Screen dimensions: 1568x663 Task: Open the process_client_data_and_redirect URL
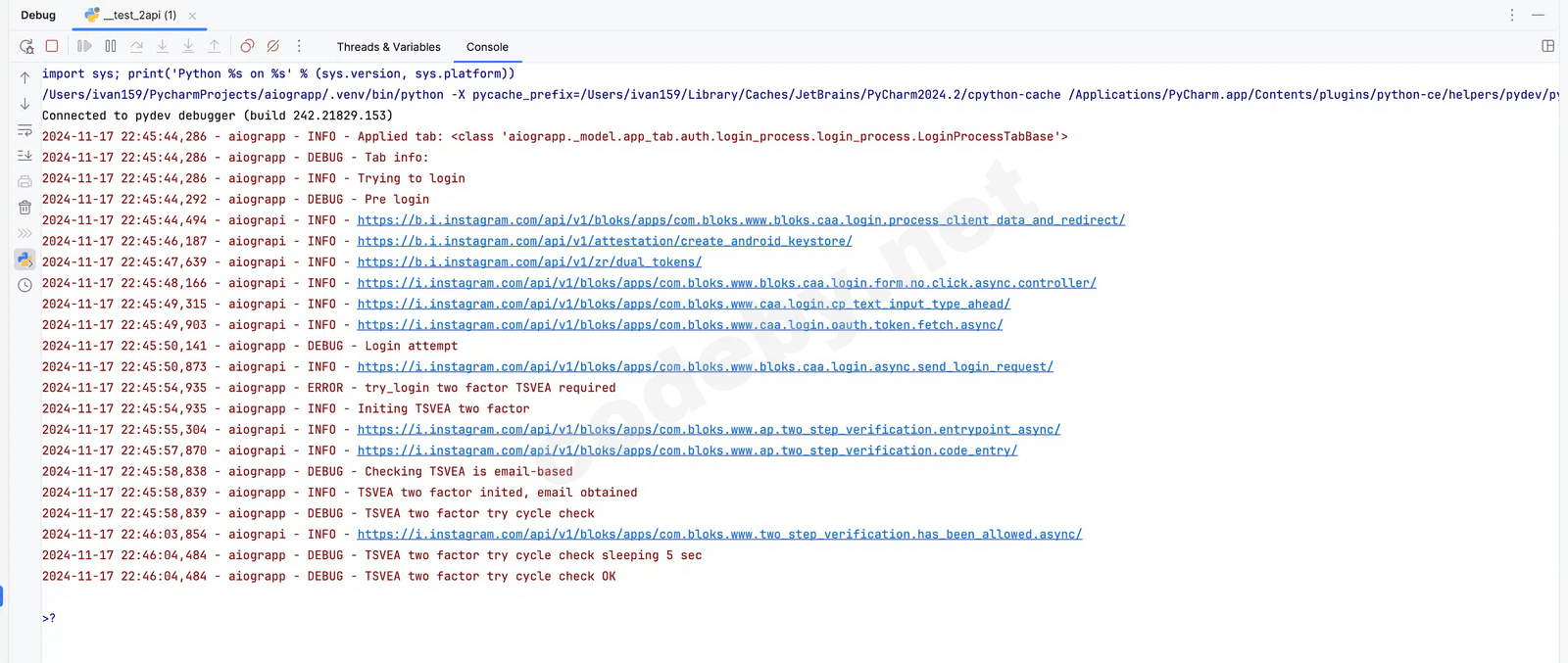741,220
